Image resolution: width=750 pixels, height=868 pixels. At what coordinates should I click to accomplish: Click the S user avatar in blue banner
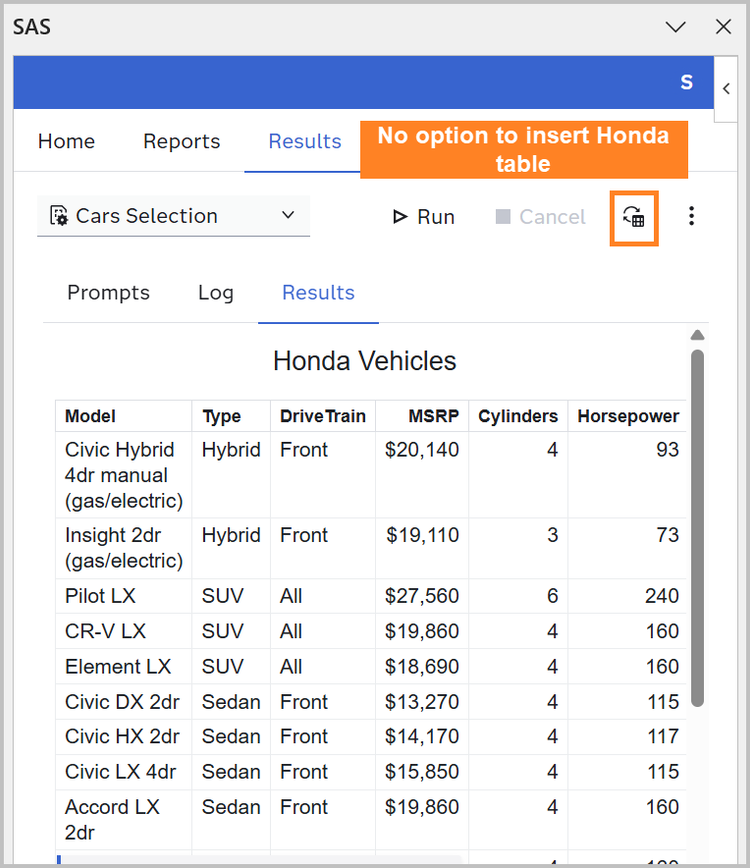coord(686,82)
